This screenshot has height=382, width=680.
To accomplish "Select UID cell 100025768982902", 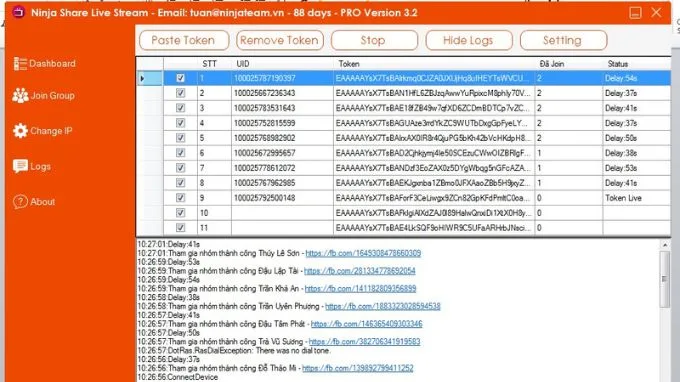I will click(282, 138).
